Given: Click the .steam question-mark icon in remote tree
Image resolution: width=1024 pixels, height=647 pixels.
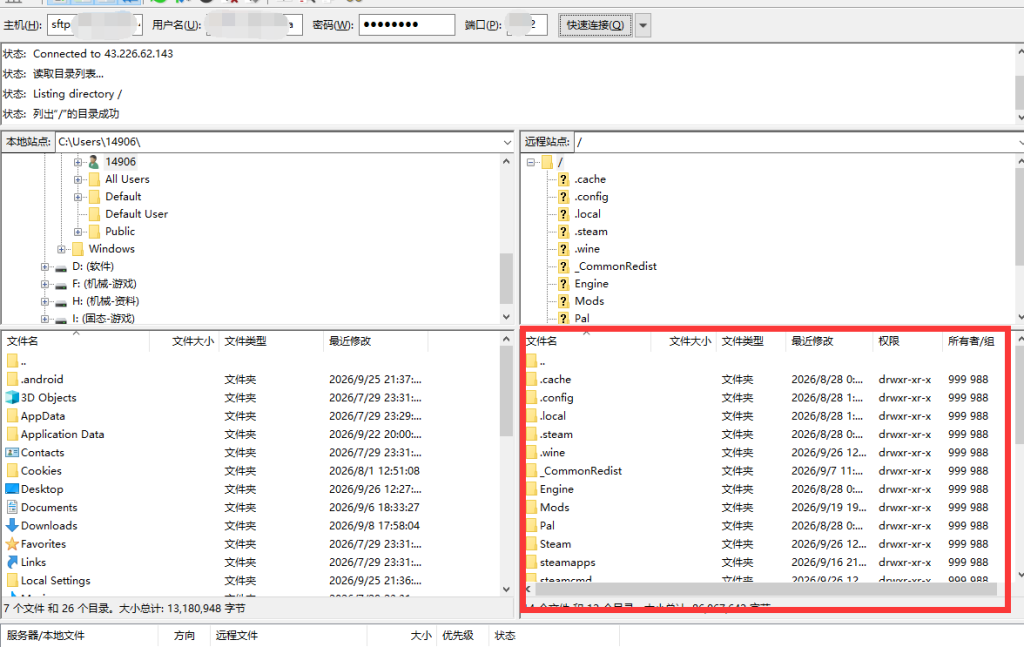Looking at the screenshot, I should point(564,232).
